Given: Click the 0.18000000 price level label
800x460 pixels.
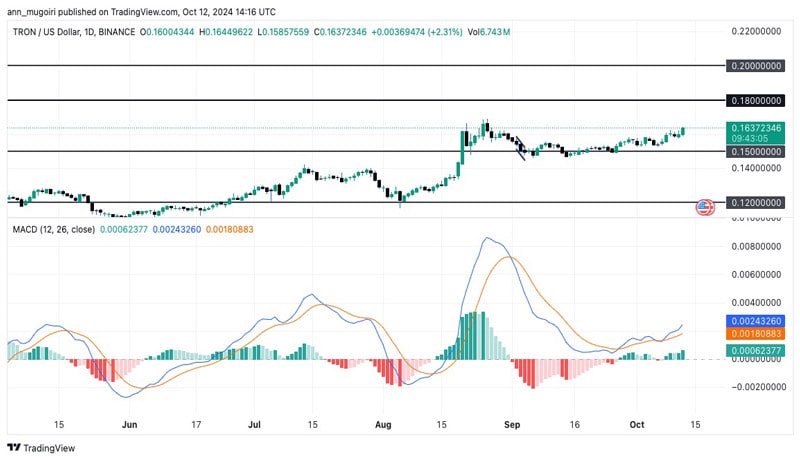Looking at the screenshot, I should (756, 100).
